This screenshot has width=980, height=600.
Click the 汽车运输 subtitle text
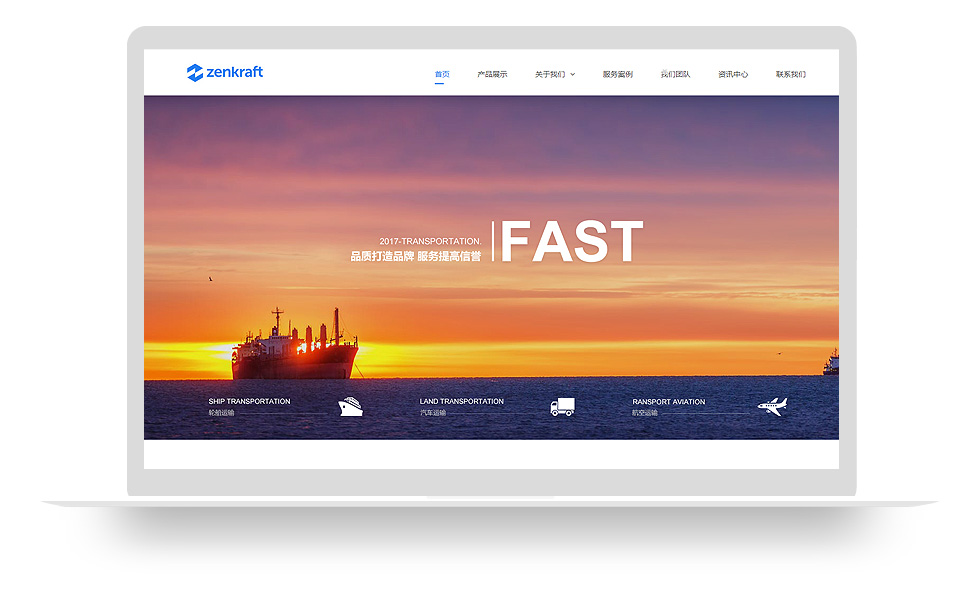click(x=433, y=412)
